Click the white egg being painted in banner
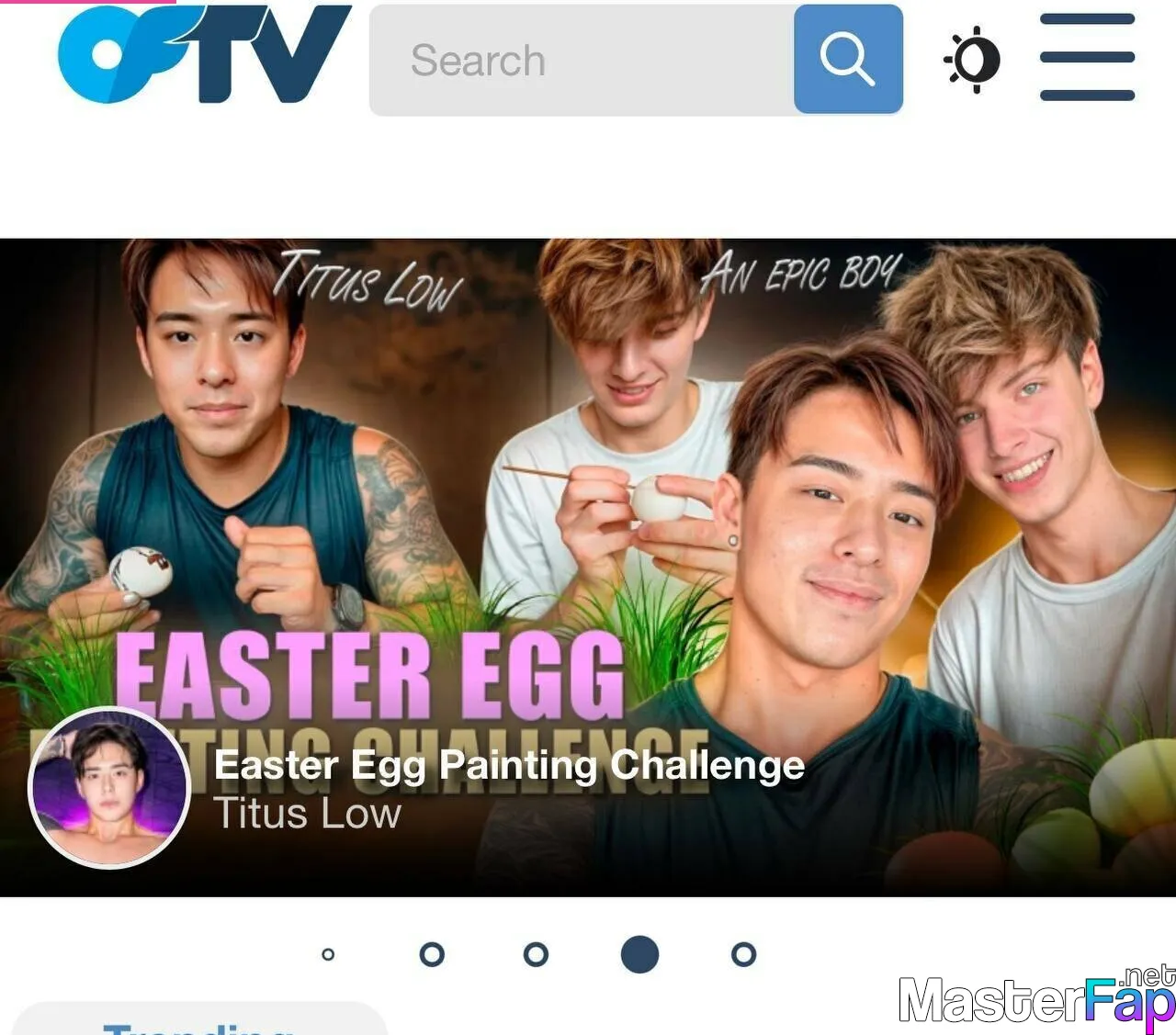The image size is (1176, 1035). 654,499
